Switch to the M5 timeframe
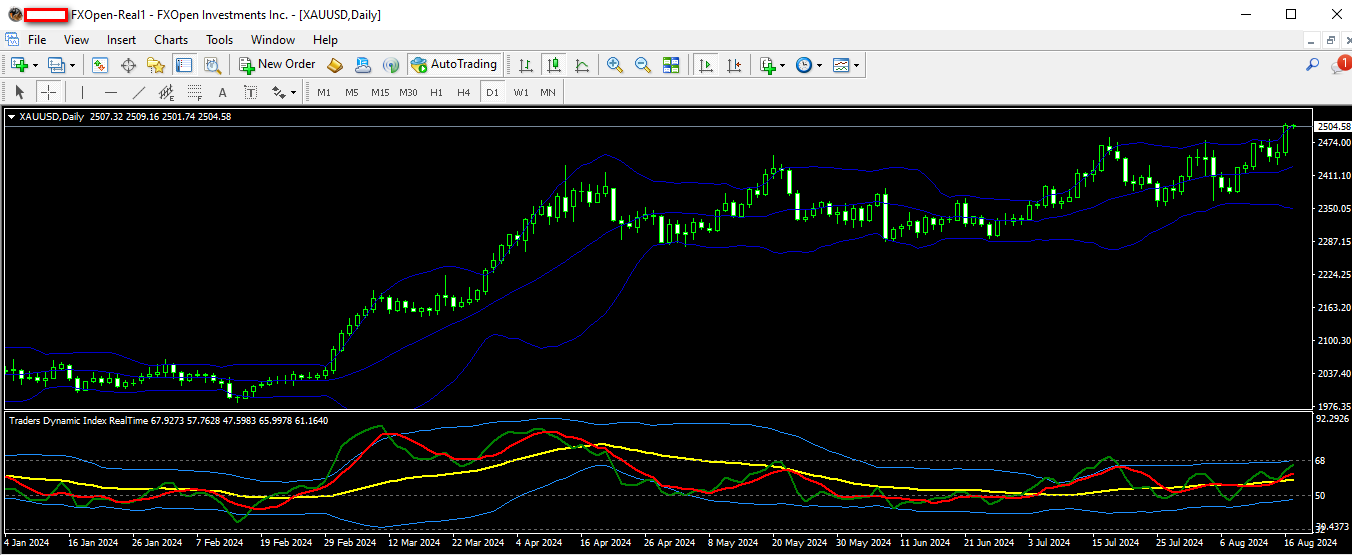1352x556 pixels. click(x=352, y=93)
